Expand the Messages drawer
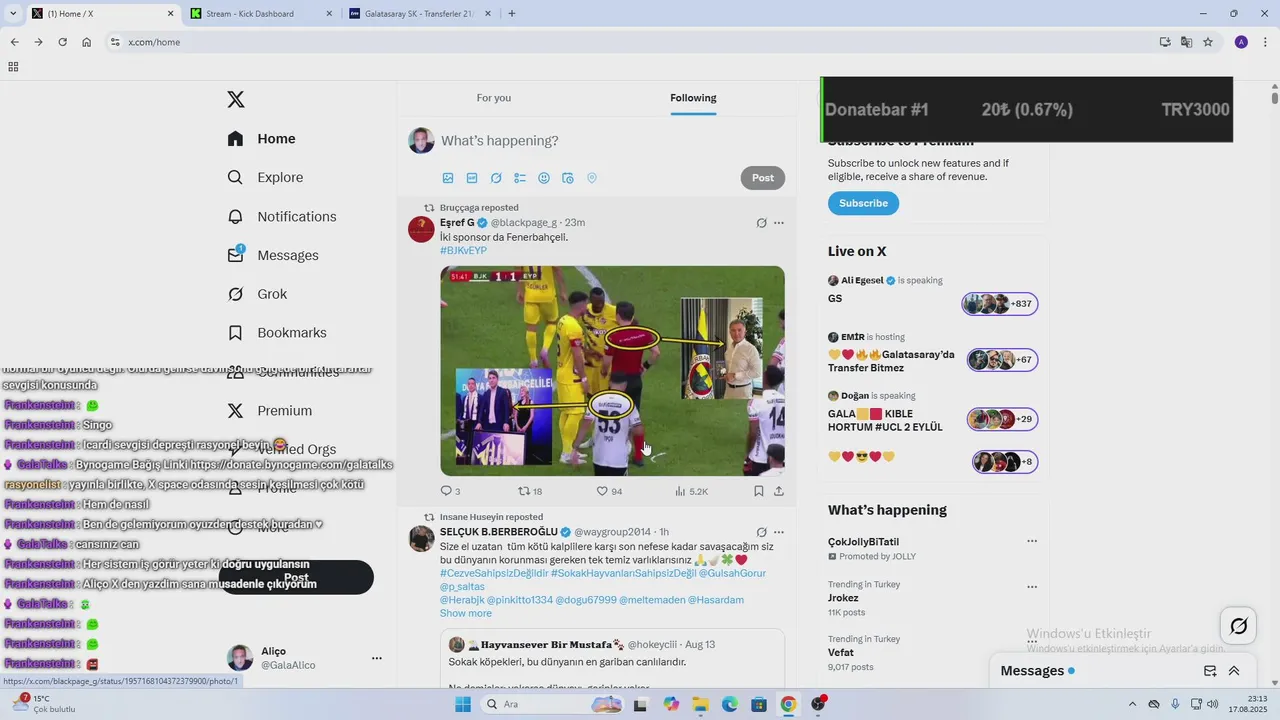This screenshot has width=1280, height=720. [1234, 671]
